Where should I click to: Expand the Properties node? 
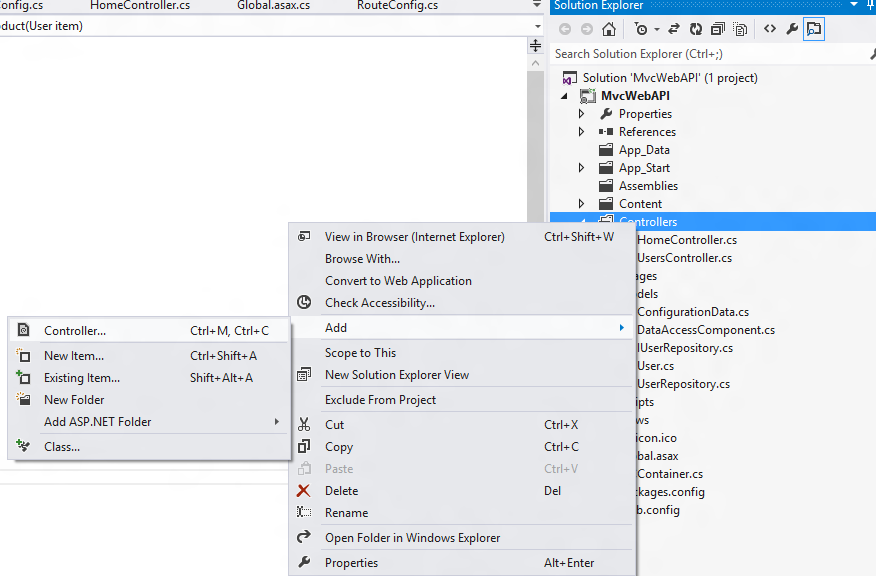582,114
